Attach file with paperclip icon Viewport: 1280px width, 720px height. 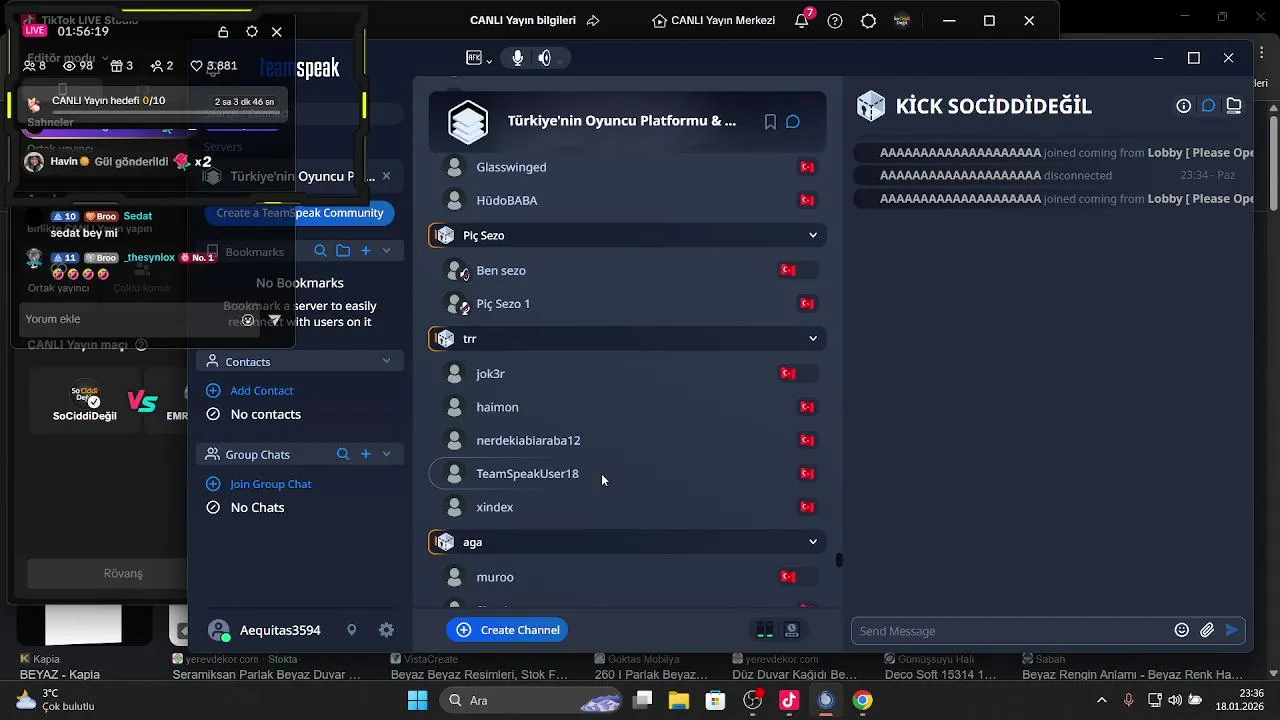pos(1207,631)
